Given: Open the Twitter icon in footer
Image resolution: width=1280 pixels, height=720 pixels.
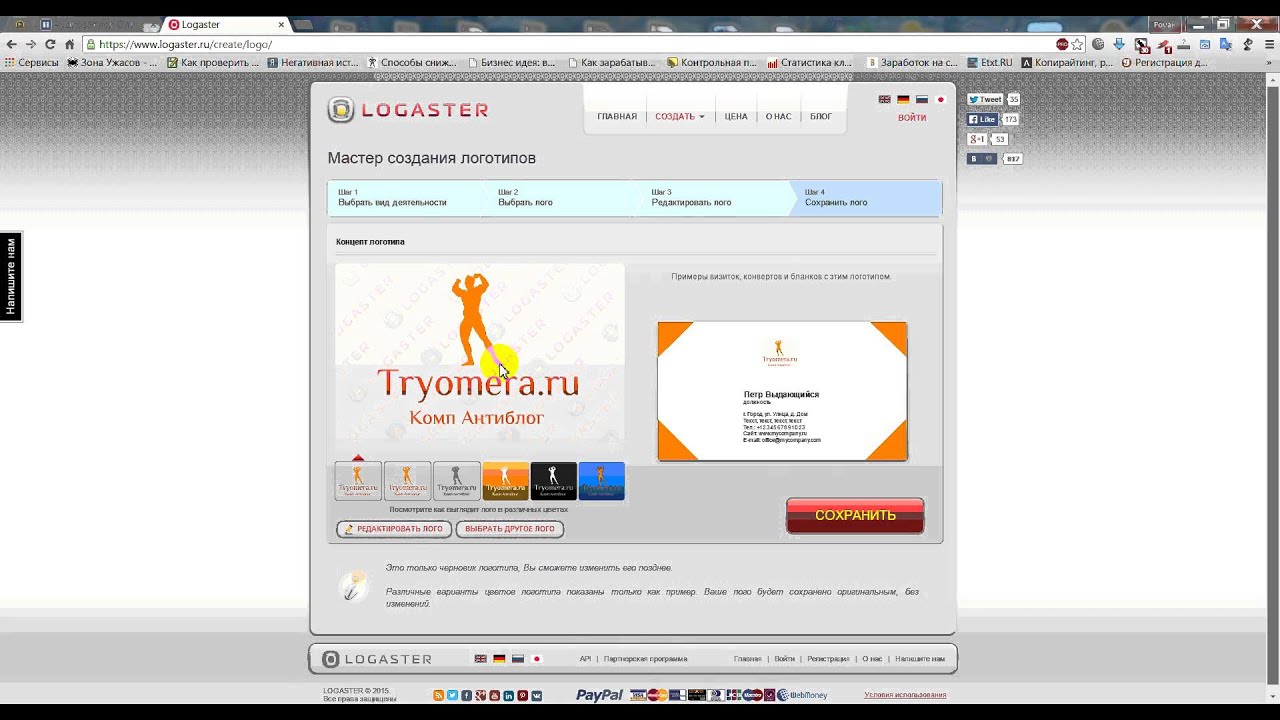Looking at the screenshot, I should point(452,695).
